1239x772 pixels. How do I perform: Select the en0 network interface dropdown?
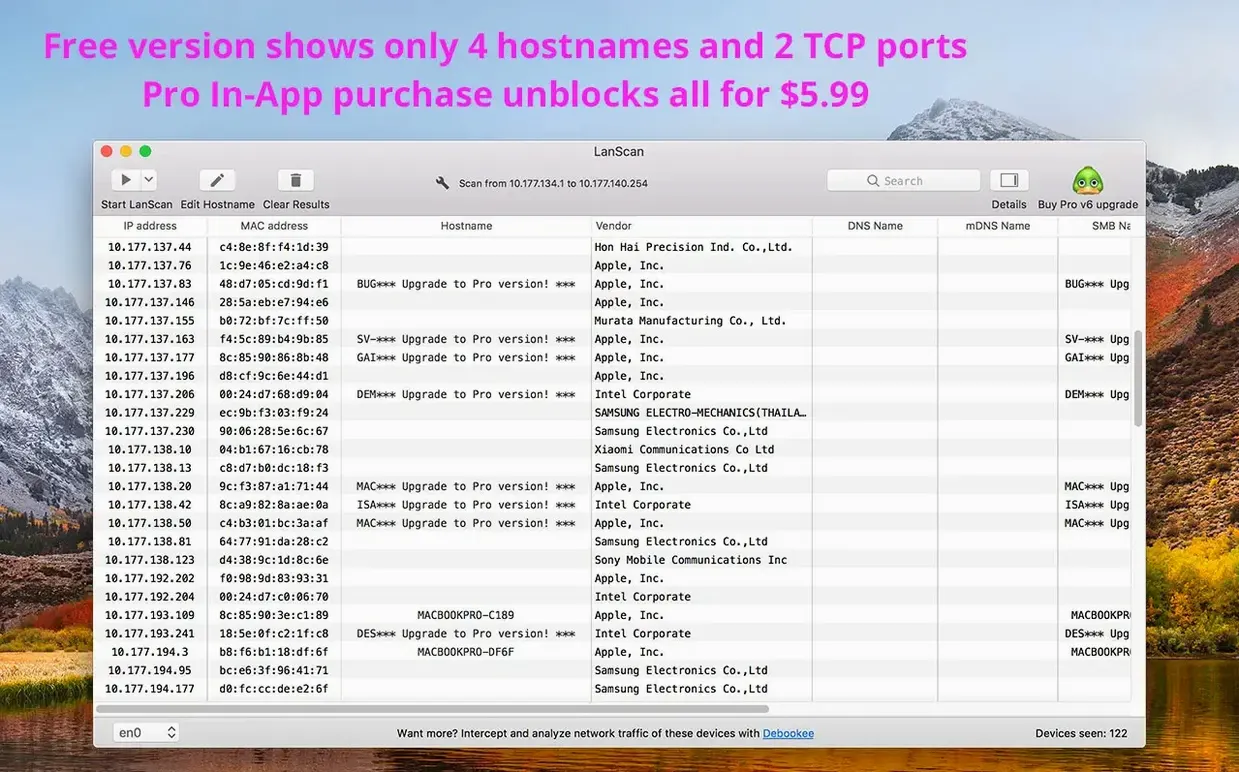point(146,733)
